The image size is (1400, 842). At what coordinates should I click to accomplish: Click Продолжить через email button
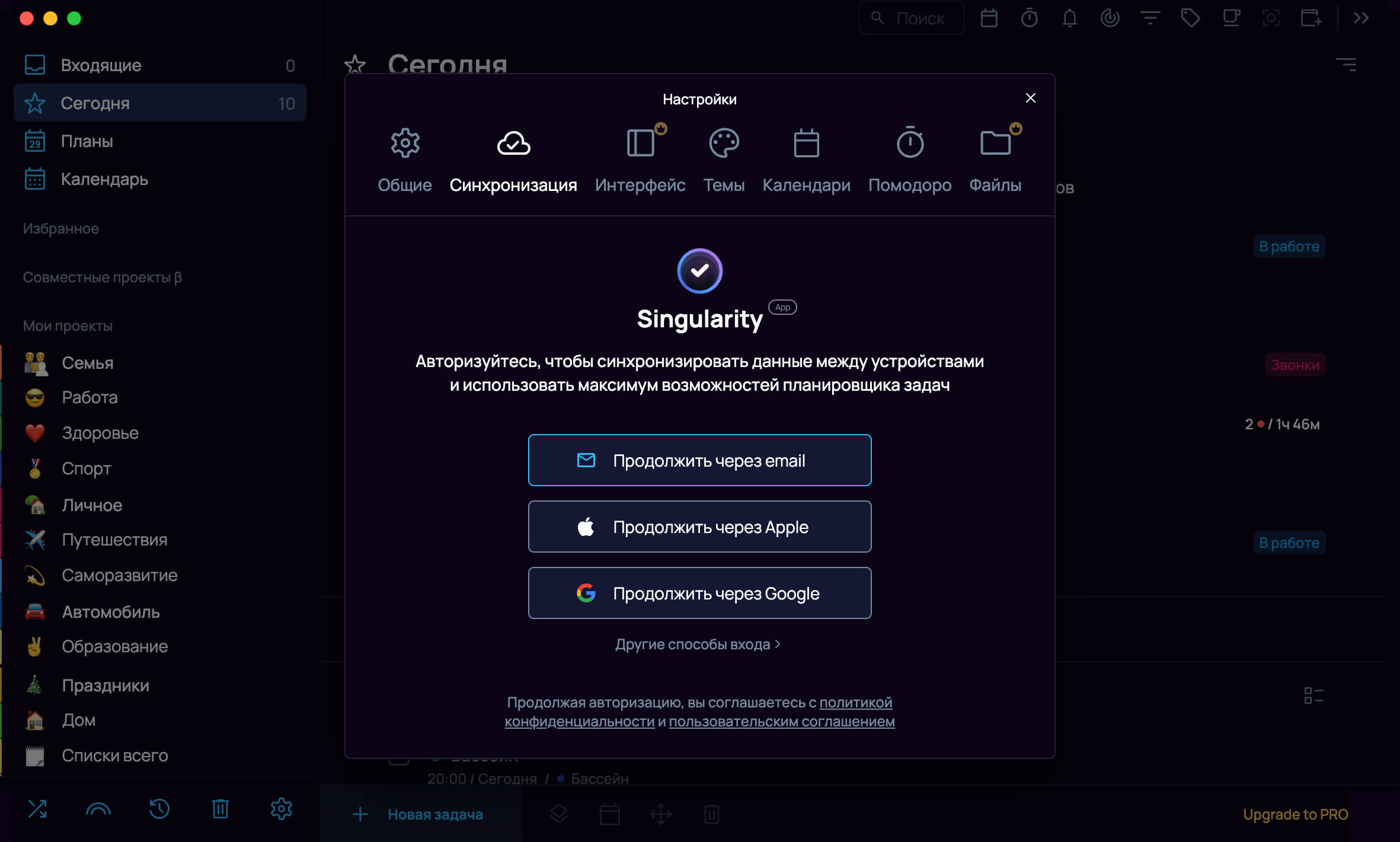click(x=699, y=460)
